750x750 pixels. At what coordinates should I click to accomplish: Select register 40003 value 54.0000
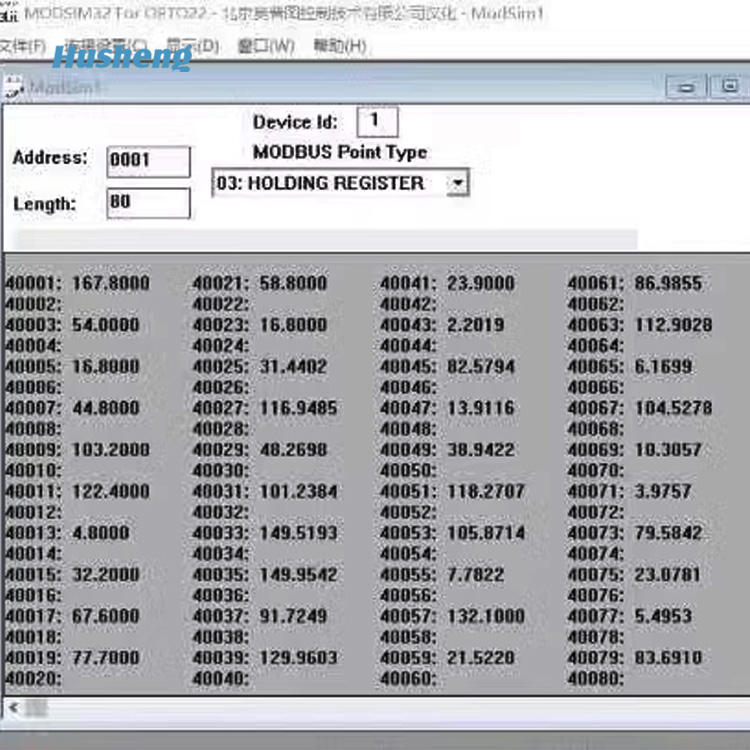point(106,325)
